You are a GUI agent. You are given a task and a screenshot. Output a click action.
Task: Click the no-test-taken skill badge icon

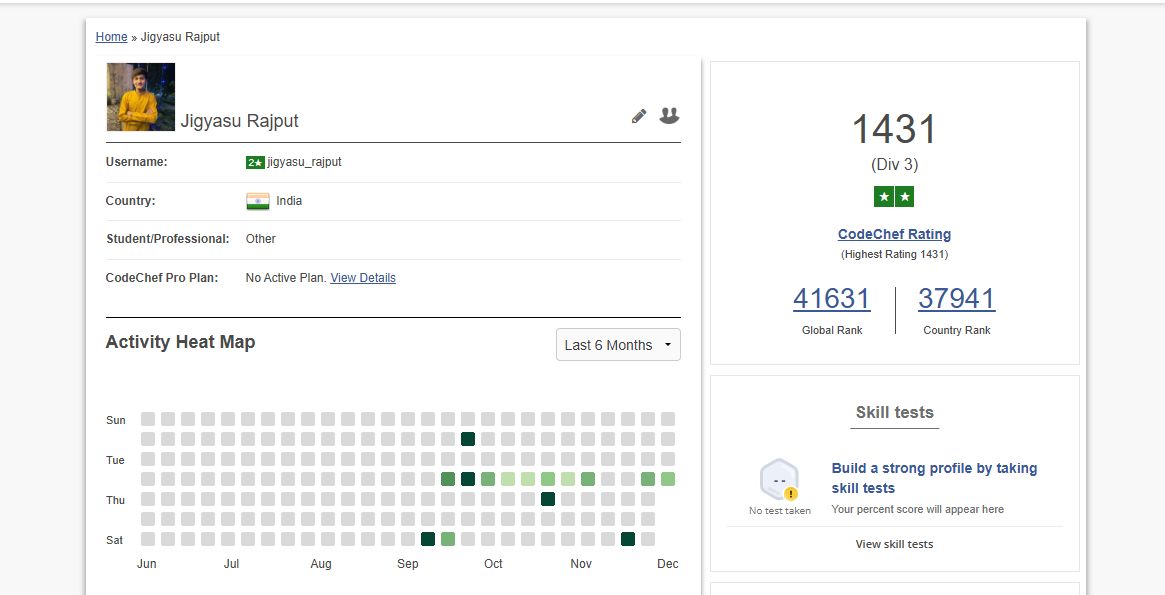tap(779, 480)
